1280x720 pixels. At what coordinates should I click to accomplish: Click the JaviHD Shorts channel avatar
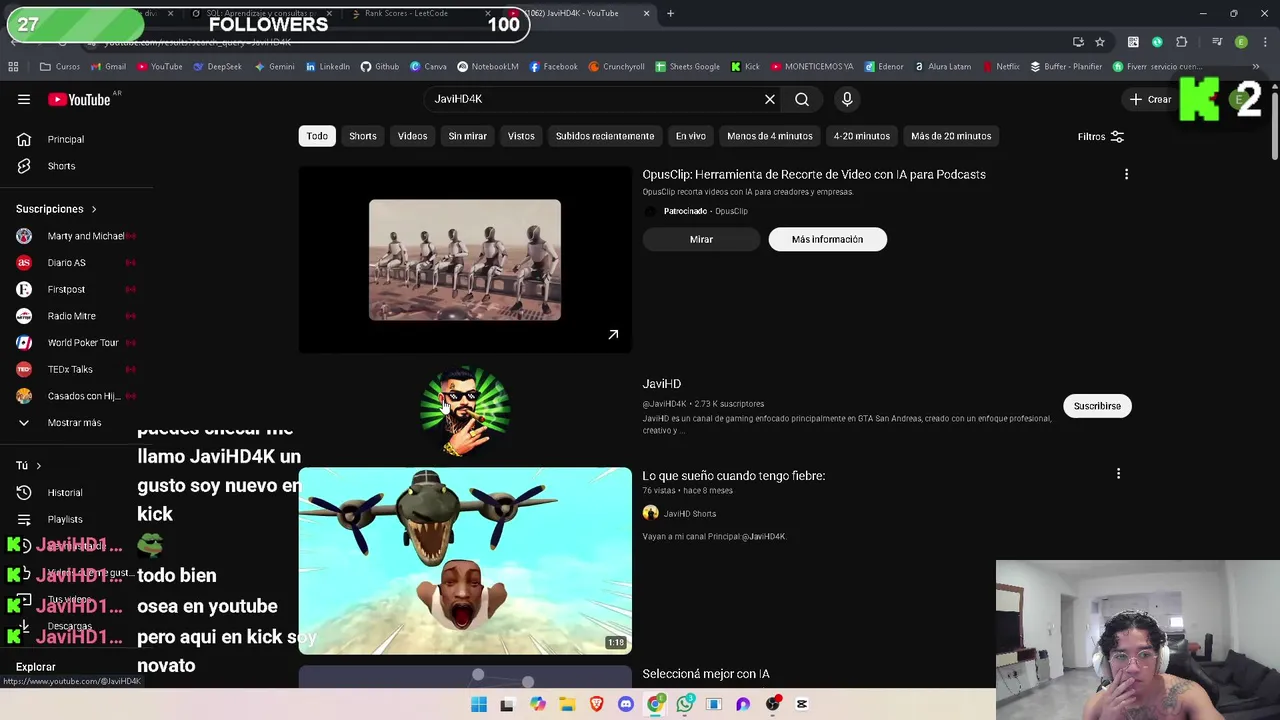pyautogui.click(x=651, y=513)
